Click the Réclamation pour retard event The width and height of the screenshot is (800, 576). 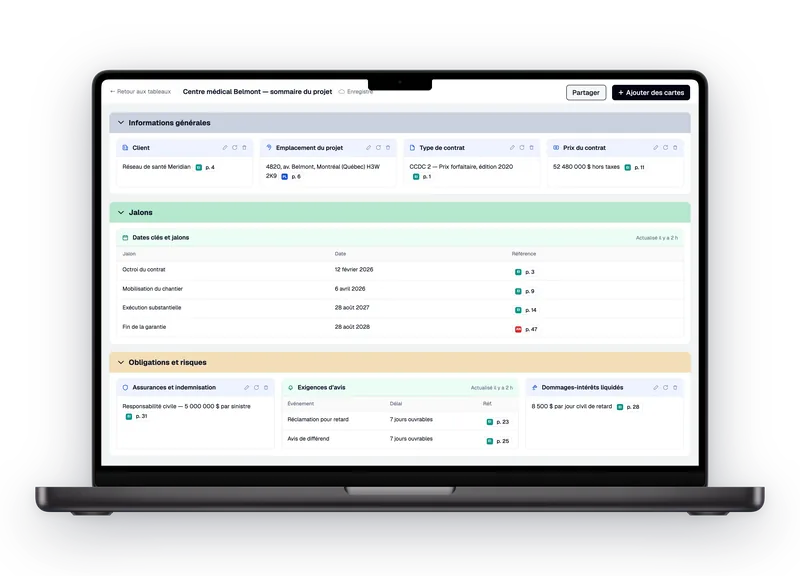point(318,419)
